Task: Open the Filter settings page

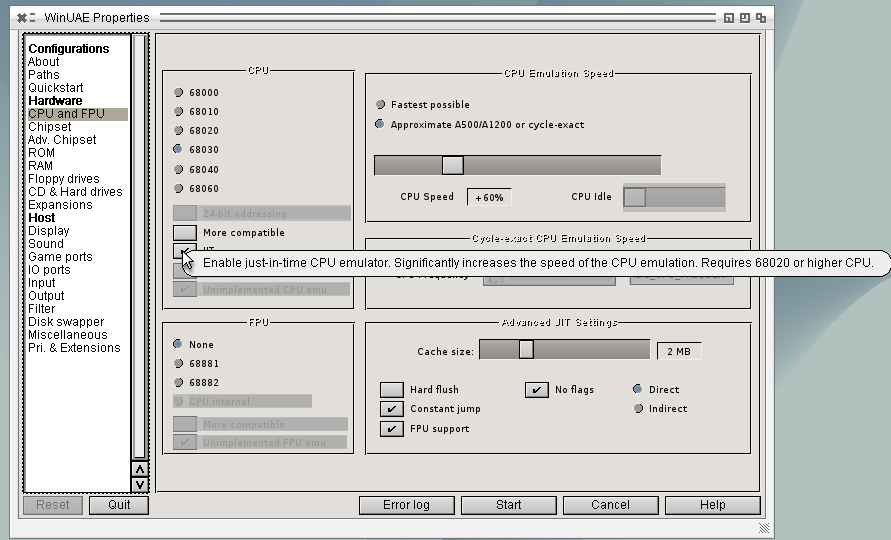Action: (41, 309)
